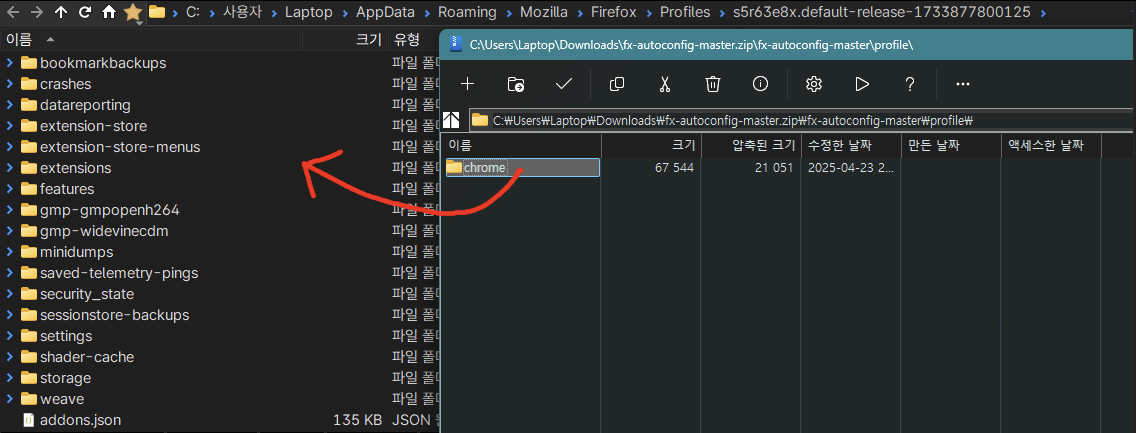
Task: Select the sessionstore-backups folder
Action: click(x=114, y=315)
